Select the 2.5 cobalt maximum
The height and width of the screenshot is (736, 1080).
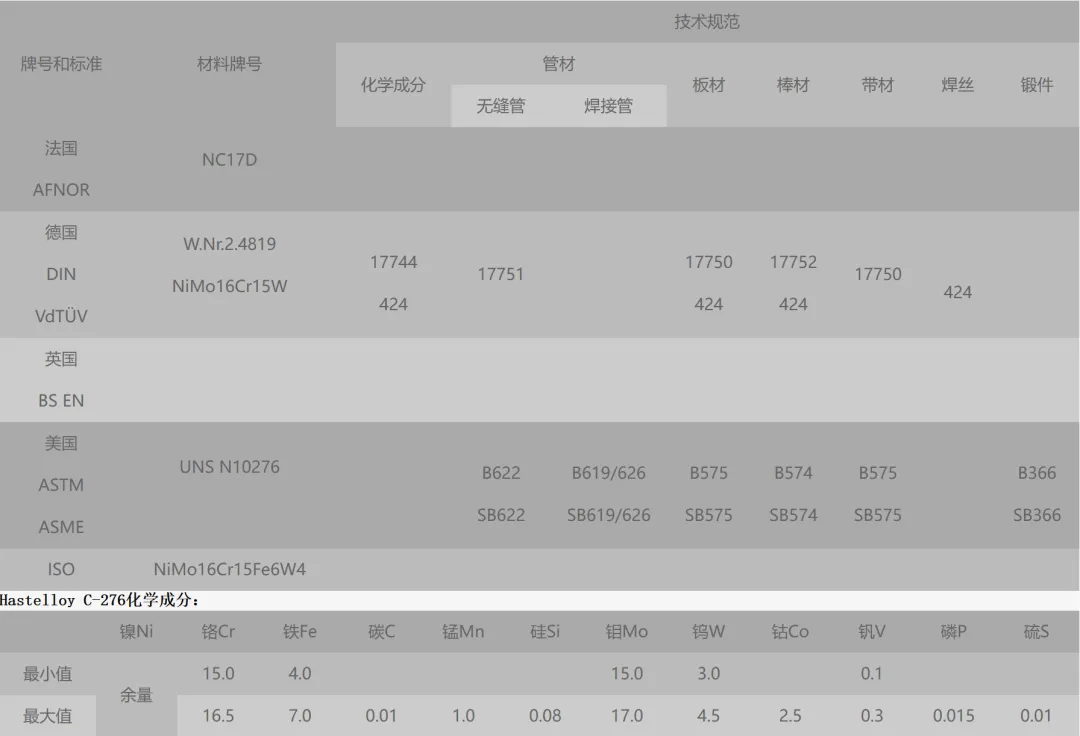(x=790, y=716)
